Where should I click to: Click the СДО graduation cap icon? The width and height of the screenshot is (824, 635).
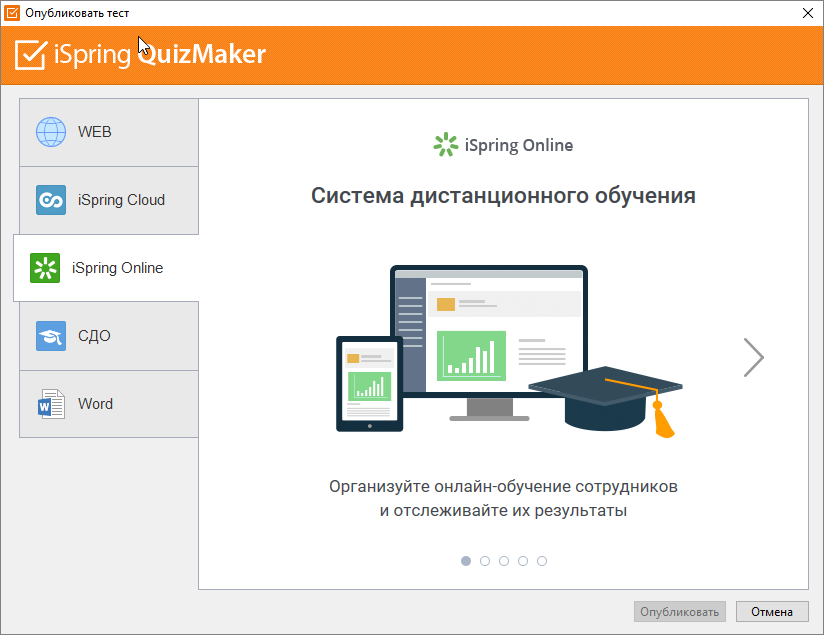click(51, 336)
